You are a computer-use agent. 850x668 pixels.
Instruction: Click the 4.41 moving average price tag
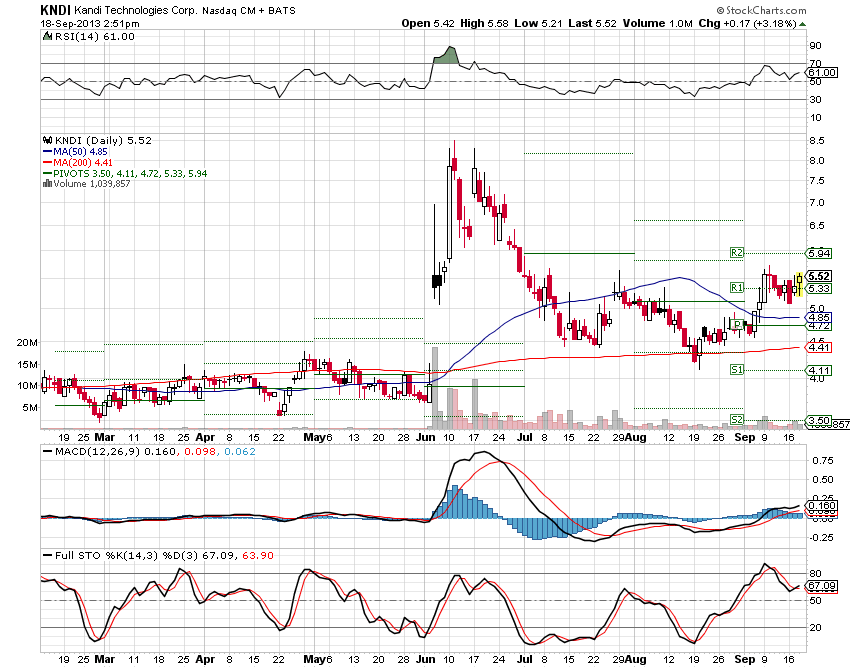[x=819, y=348]
